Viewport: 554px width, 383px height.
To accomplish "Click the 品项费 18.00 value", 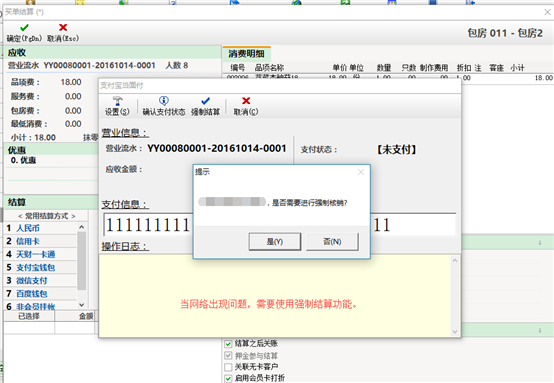I will 71,82.
